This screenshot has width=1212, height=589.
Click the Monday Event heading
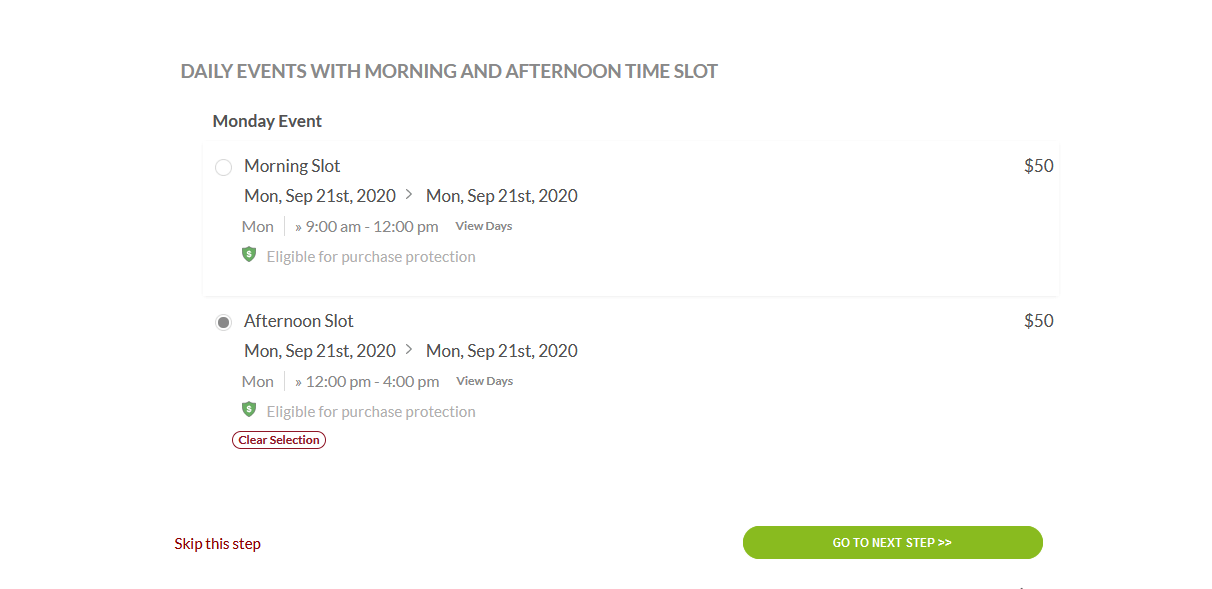267,121
